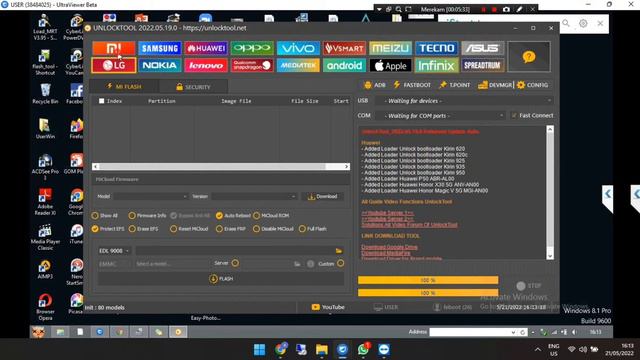The height and width of the screenshot is (360, 640).
Task: Select the ASUS brand tile
Action: tap(482, 48)
